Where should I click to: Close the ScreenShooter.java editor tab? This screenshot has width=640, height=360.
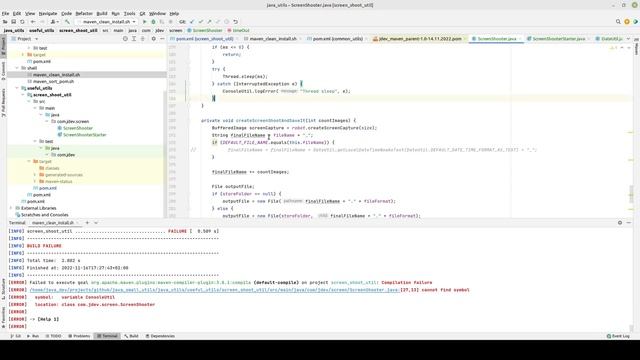point(520,39)
